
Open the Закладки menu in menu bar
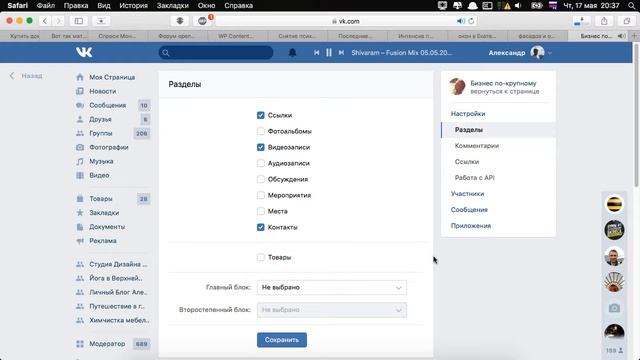[173, 6]
